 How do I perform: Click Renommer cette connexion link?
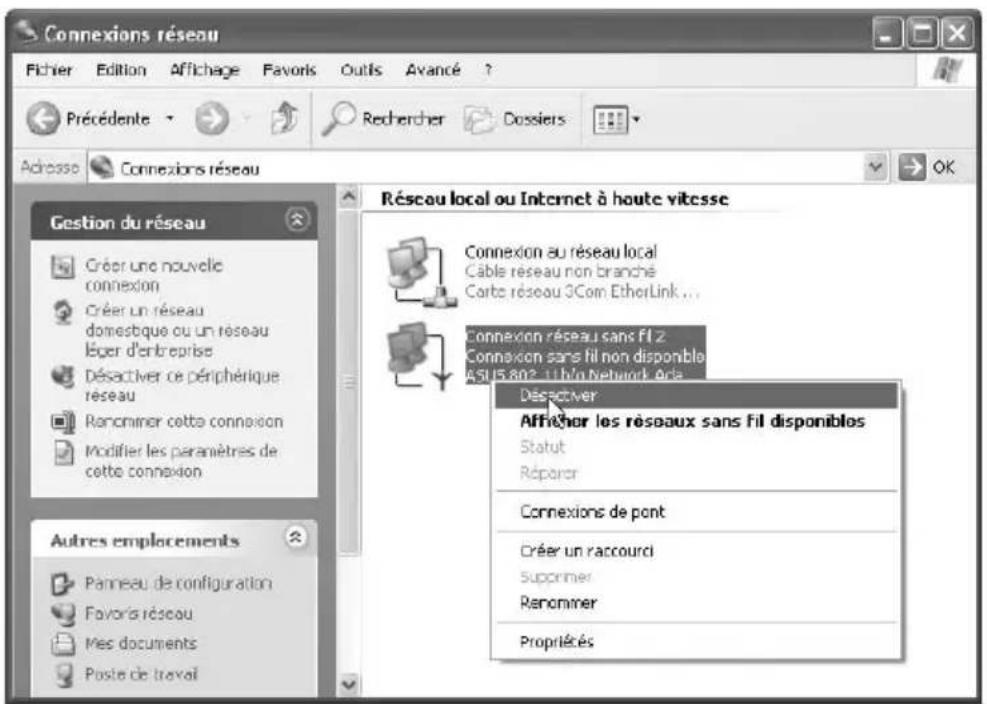pos(181,421)
